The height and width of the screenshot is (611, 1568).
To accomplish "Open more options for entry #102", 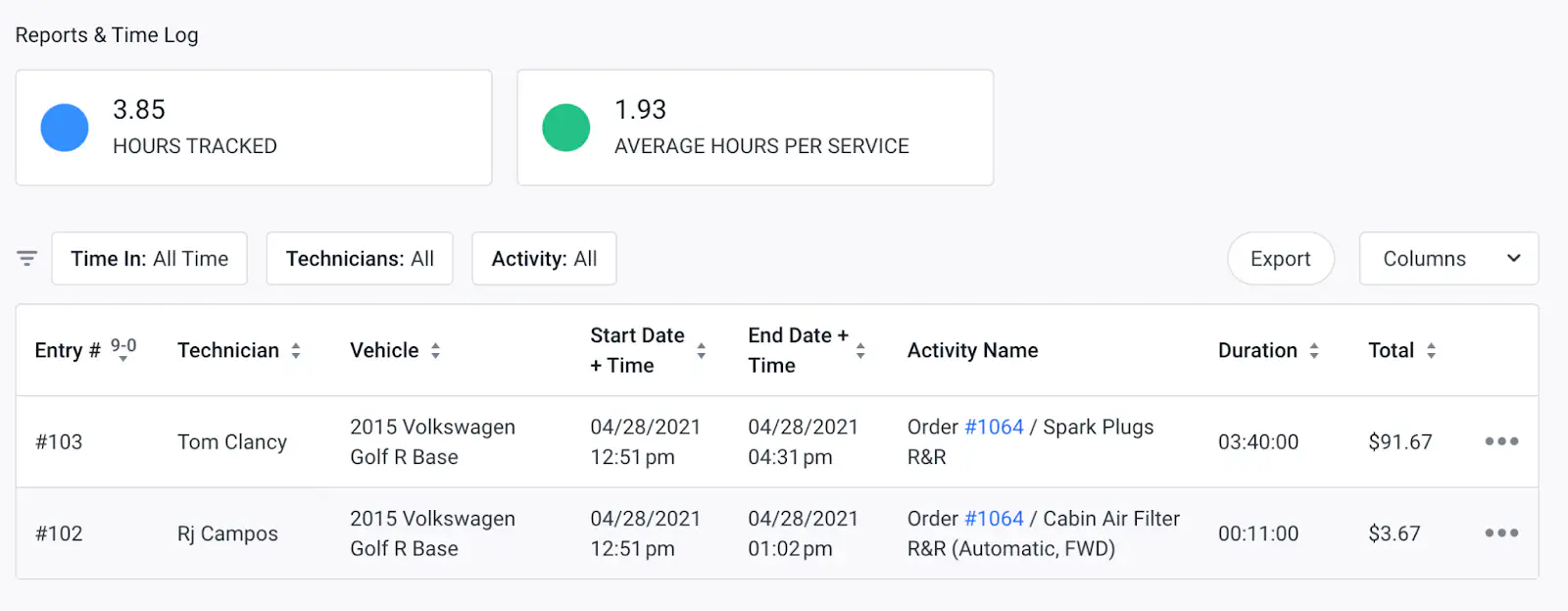I will pos(1500,533).
